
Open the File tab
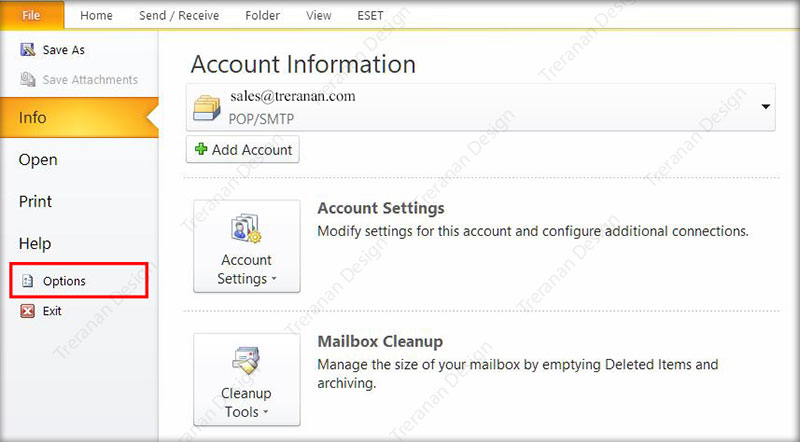(x=32, y=15)
